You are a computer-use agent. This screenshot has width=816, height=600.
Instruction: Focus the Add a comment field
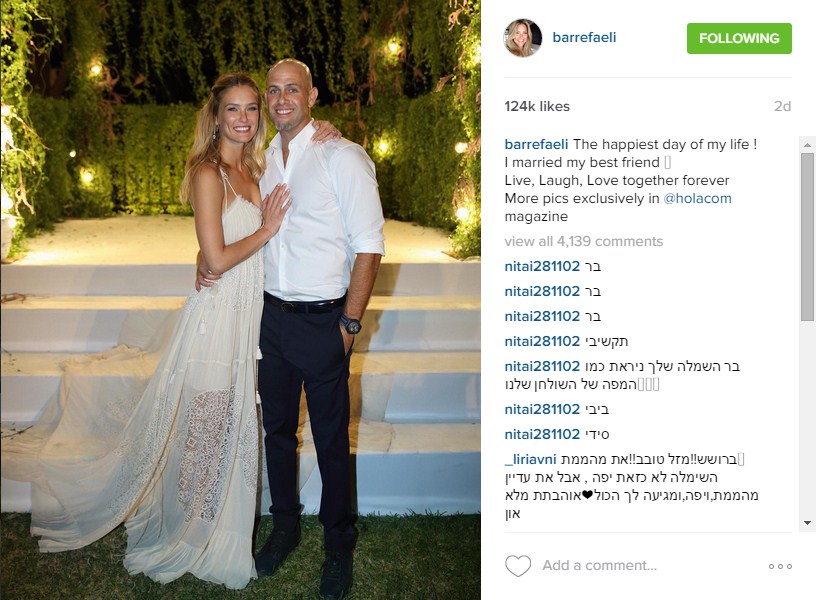click(600, 565)
